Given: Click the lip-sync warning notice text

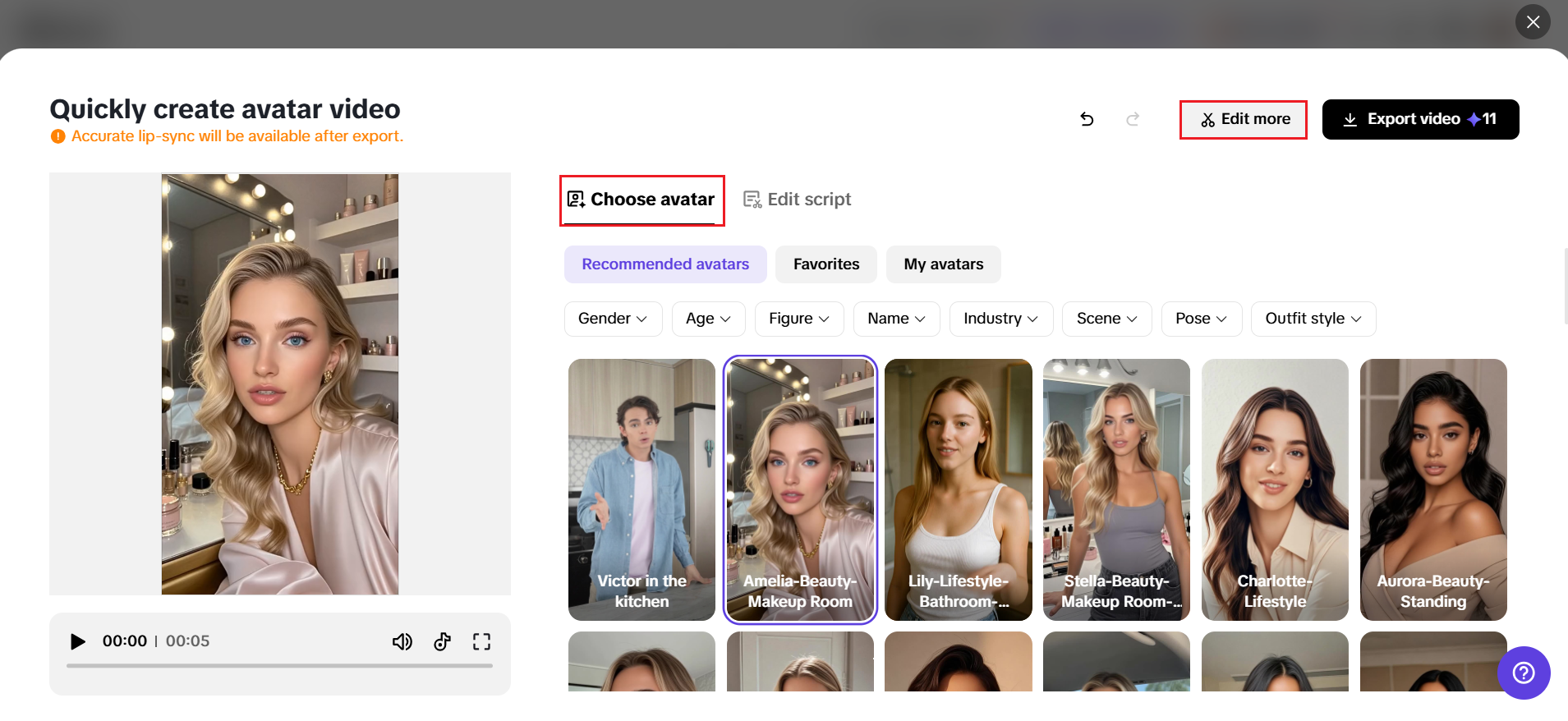Looking at the screenshot, I should tap(237, 136).
